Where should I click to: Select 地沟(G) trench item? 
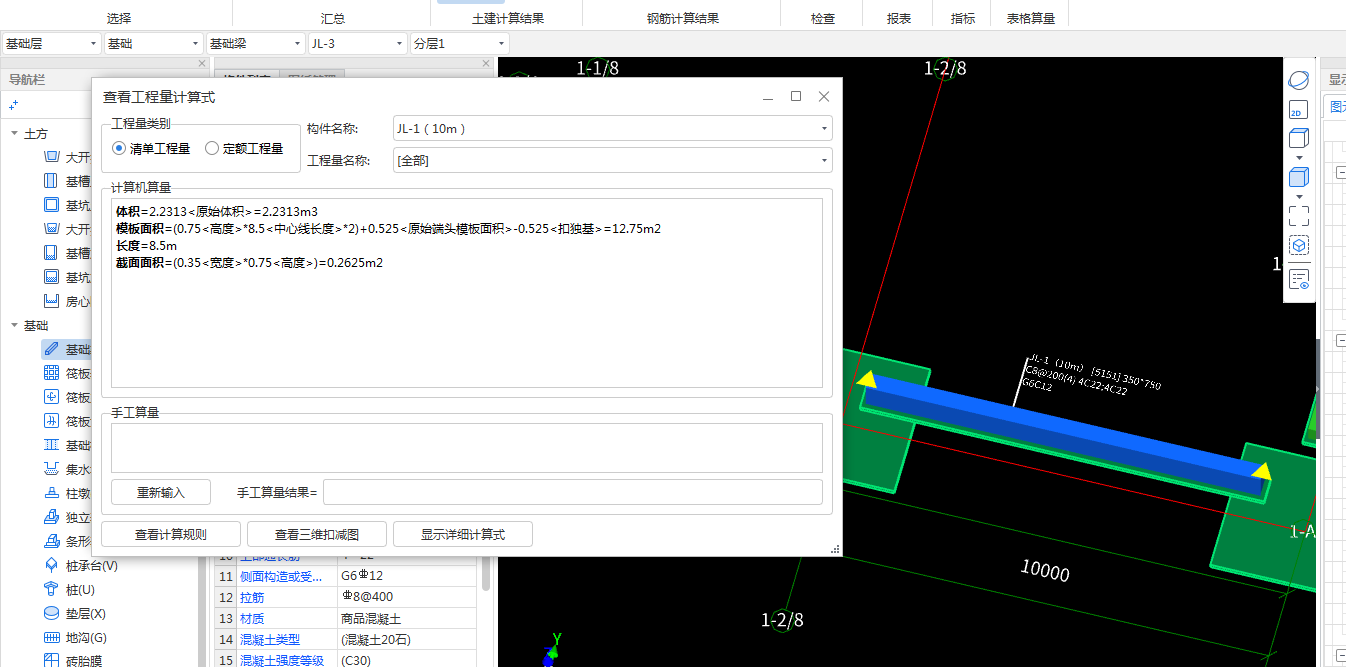pyautogui.click(x=85, y=637)
